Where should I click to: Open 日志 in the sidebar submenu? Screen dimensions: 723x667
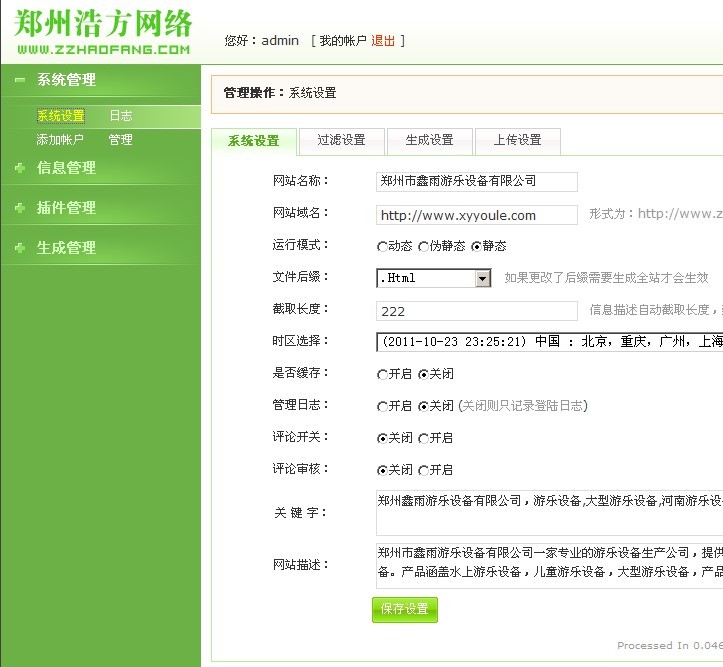pos(120,116)
